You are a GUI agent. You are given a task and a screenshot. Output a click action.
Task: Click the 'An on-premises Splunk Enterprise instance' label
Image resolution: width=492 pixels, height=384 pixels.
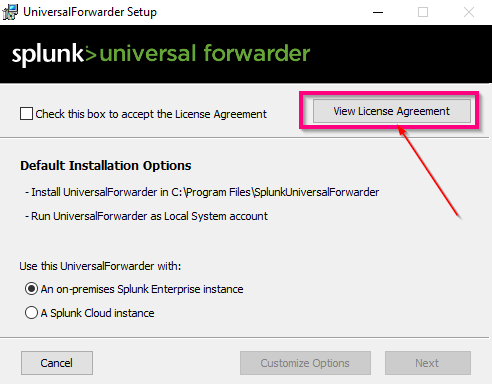coord(142,289)
